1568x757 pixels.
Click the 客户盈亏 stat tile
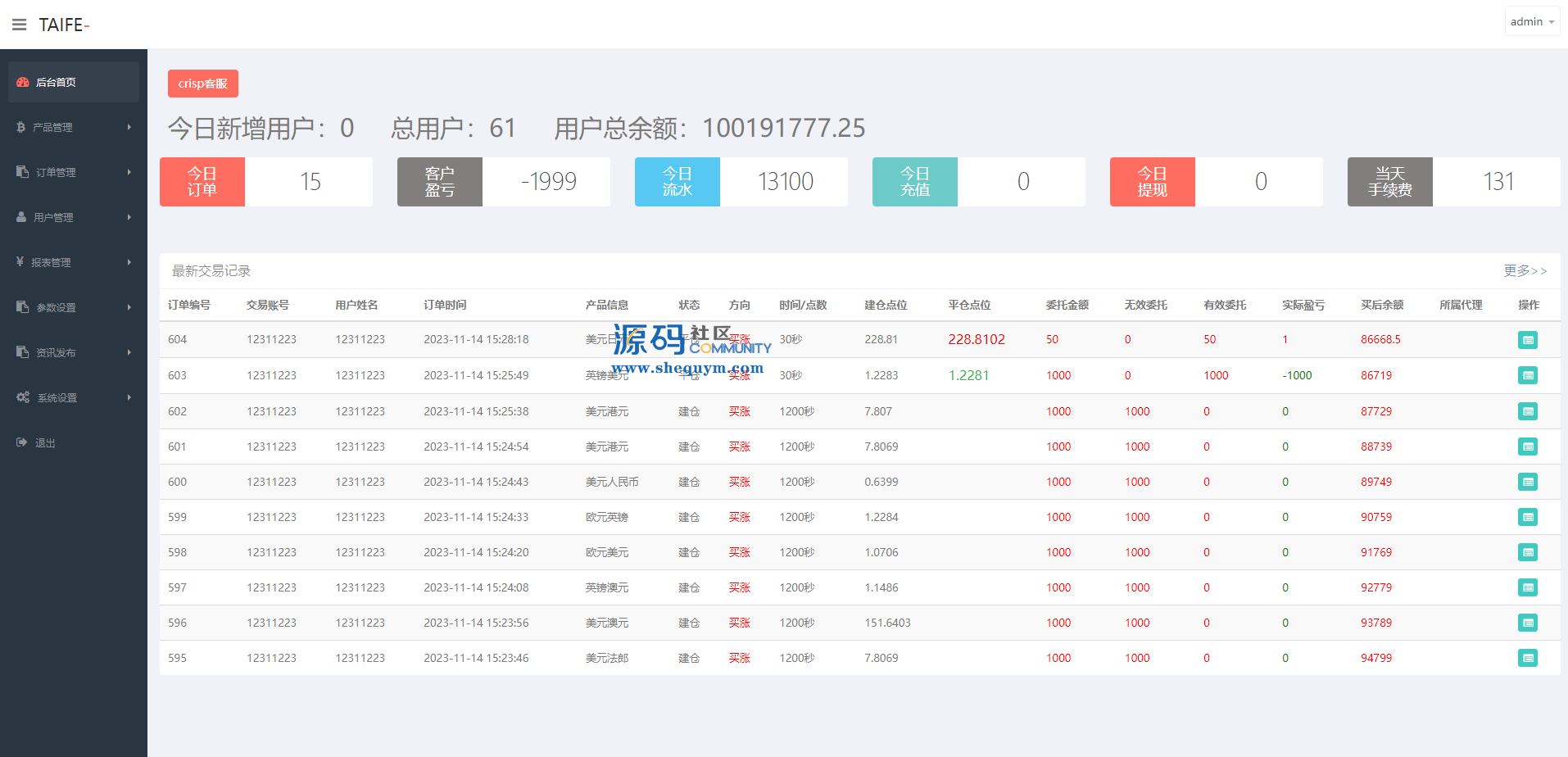tap(504, 182)
